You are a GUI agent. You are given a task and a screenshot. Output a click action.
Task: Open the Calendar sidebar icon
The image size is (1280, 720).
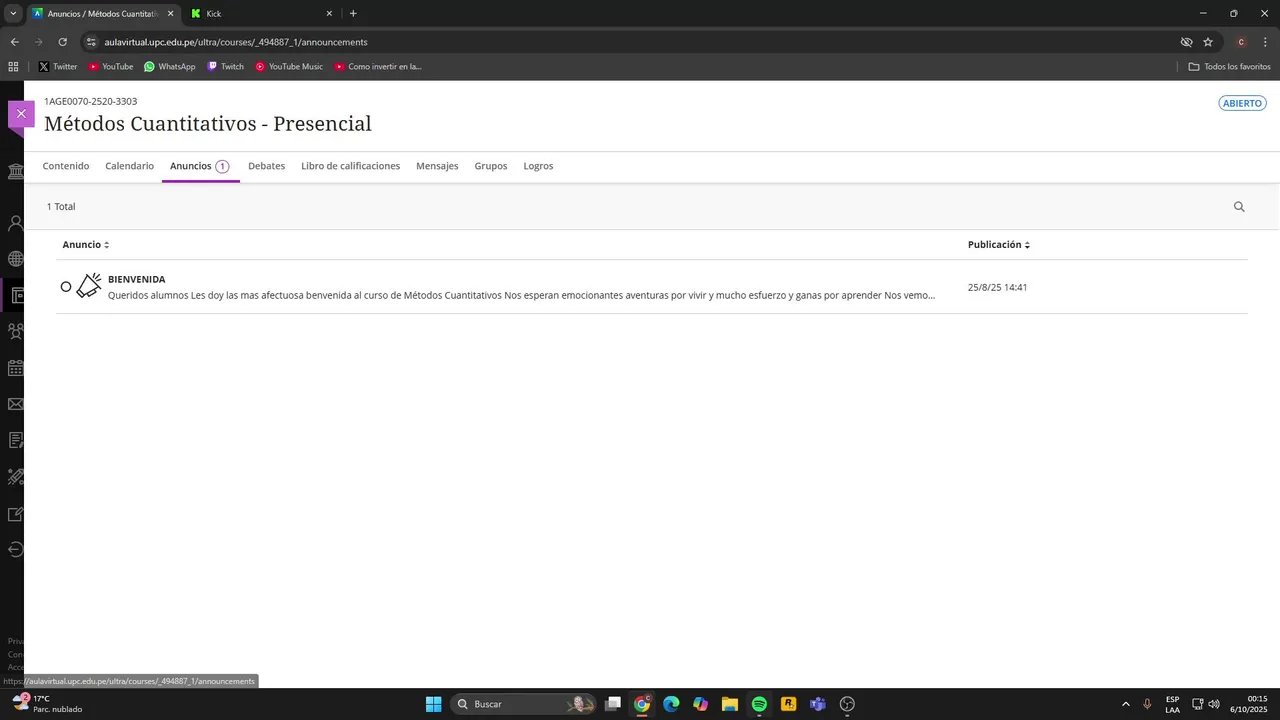pos(15,368)
